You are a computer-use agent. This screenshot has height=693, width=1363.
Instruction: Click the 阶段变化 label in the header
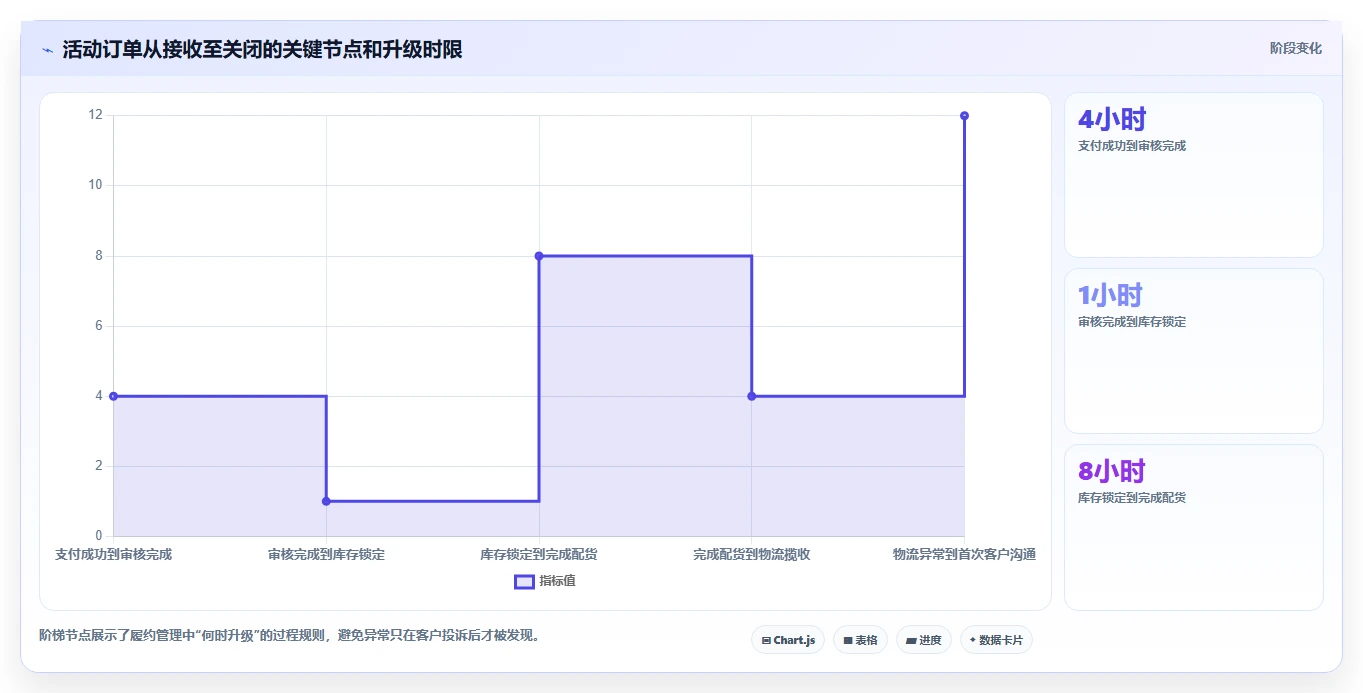click(1296, 48)
